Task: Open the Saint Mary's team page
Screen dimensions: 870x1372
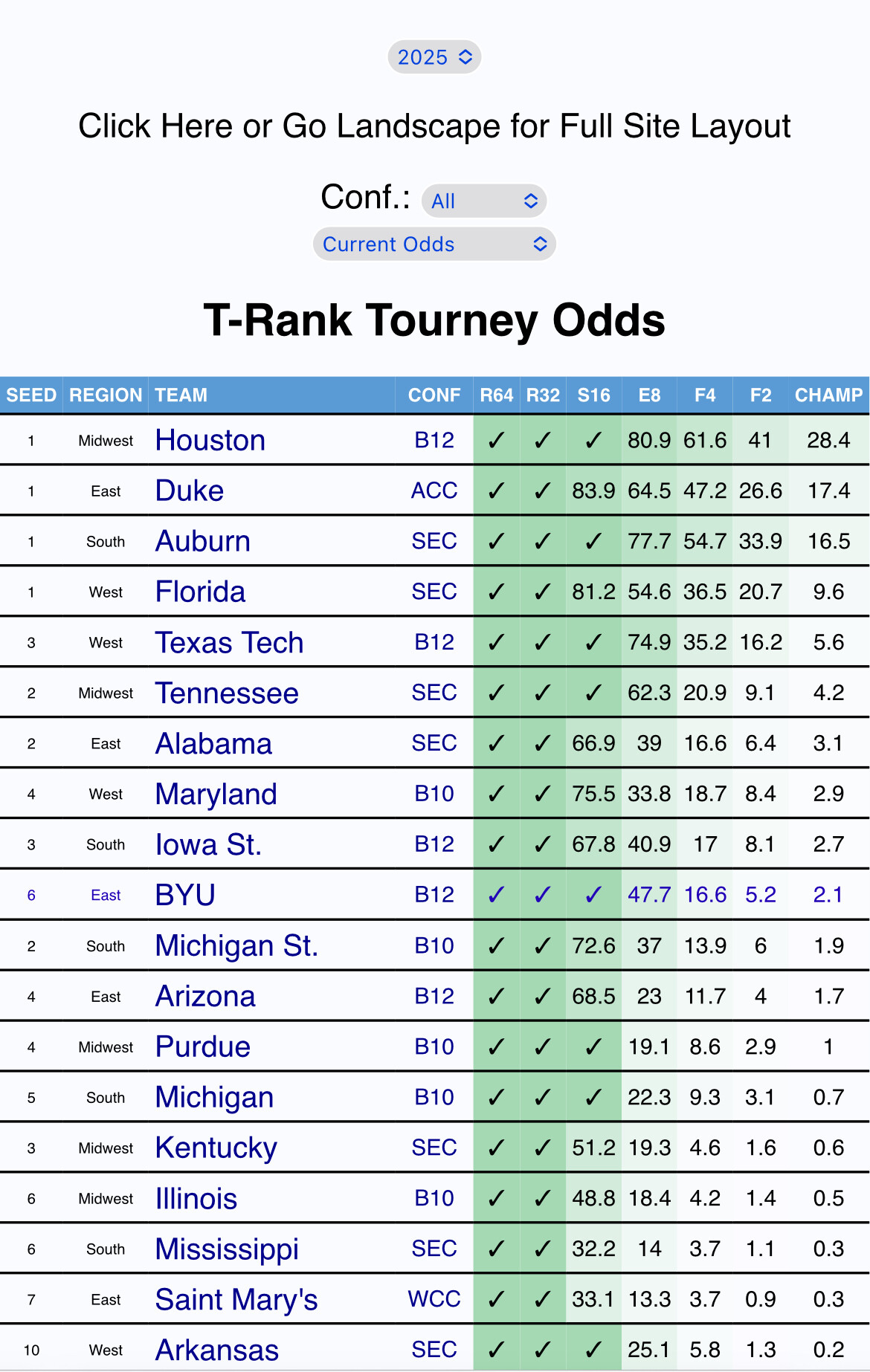Action: click(x=236, y=1300)
